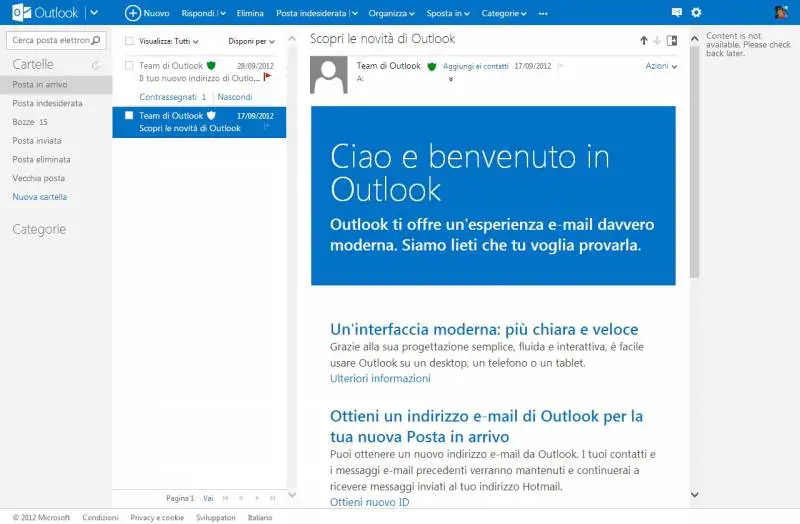Click the sender's green trusted shield icon

[x=432, y=66]
